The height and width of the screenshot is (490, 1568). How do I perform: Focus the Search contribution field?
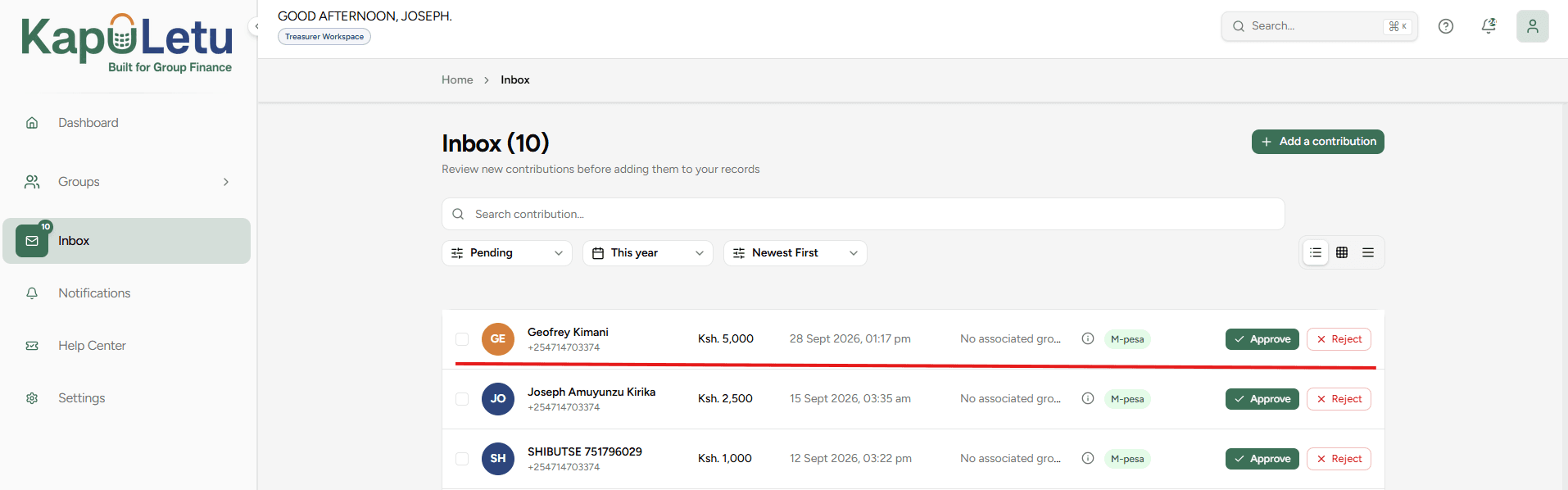(x=863, y=214)
